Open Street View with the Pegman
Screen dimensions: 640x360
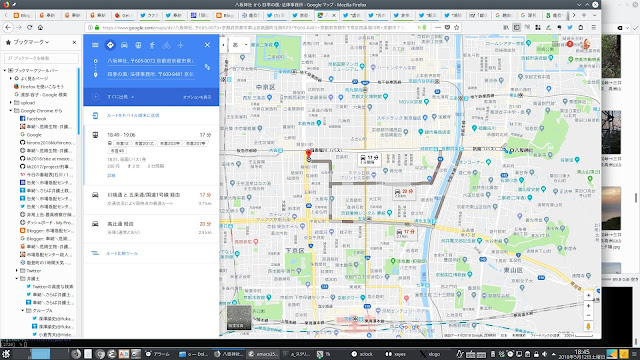[588, 326]
